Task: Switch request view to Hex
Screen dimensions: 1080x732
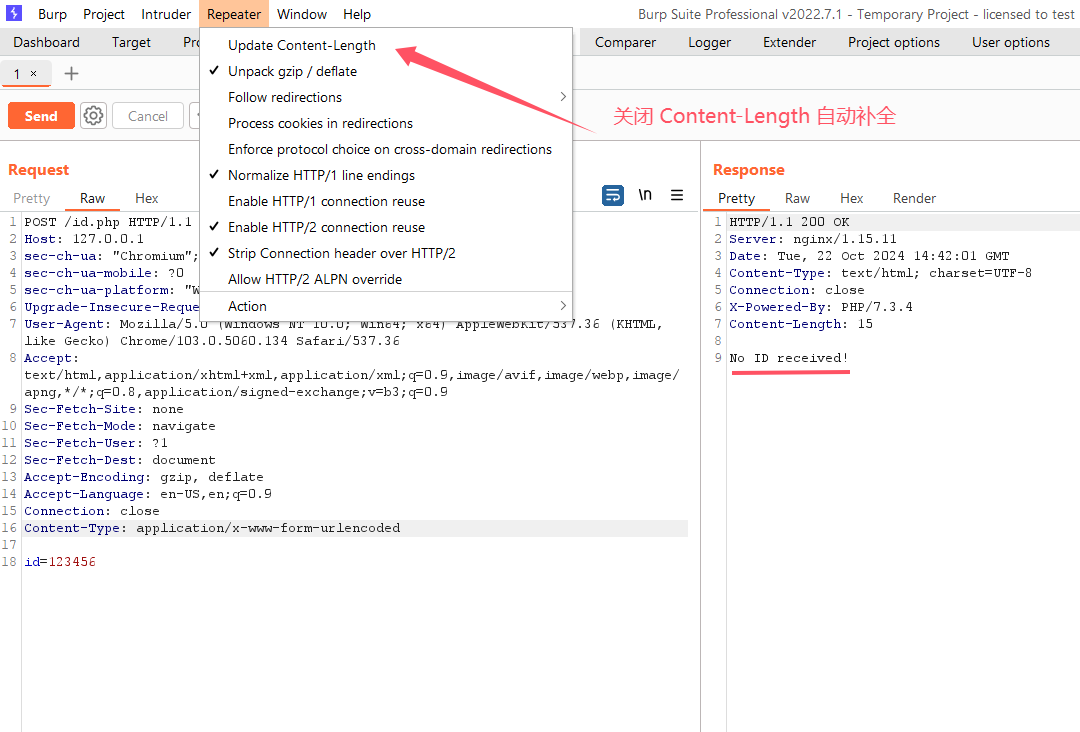Action: point(147,198)
